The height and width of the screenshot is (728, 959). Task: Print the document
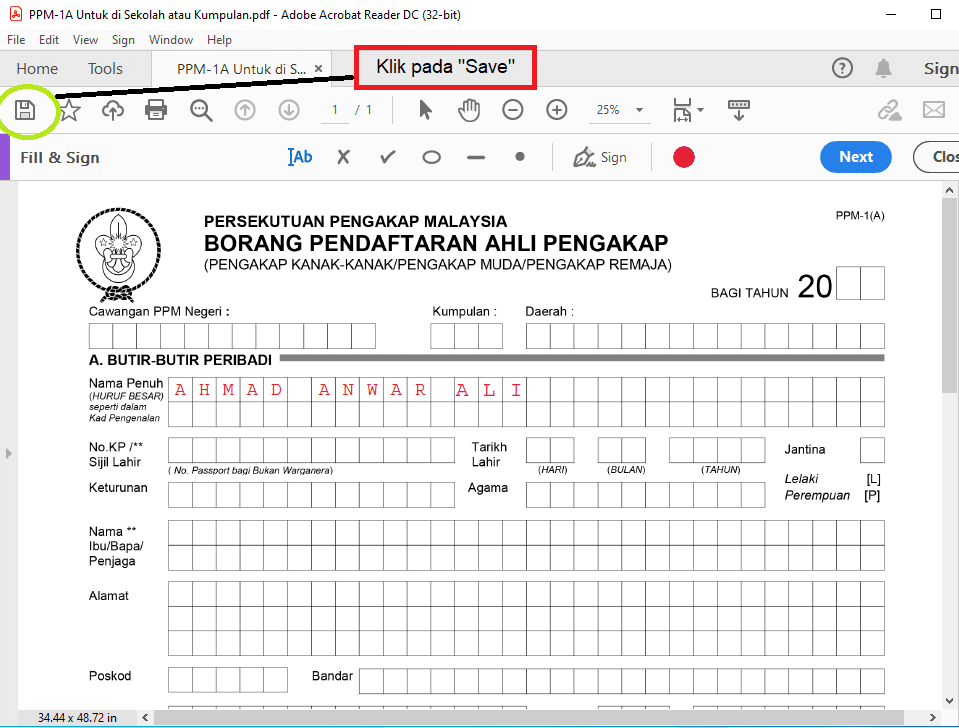tap(156, 110)
